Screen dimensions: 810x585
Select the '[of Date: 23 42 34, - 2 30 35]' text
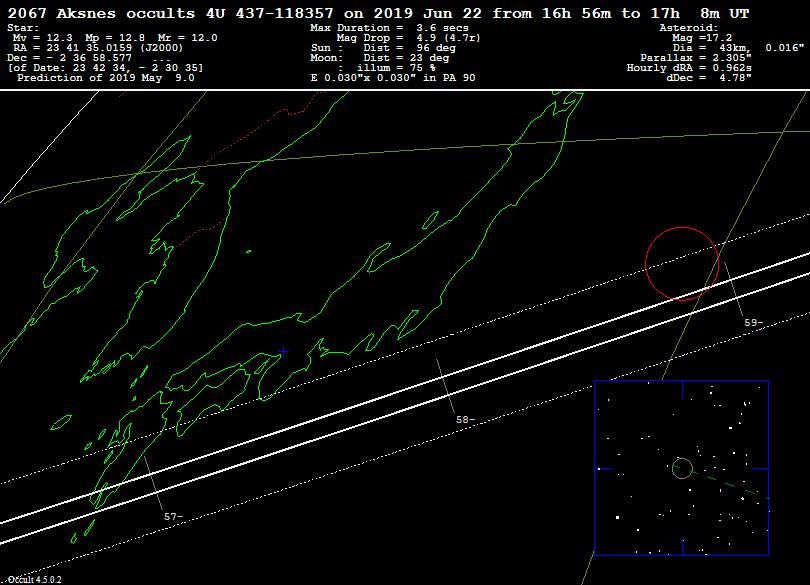pyautogui.click(x=105, y=68)
